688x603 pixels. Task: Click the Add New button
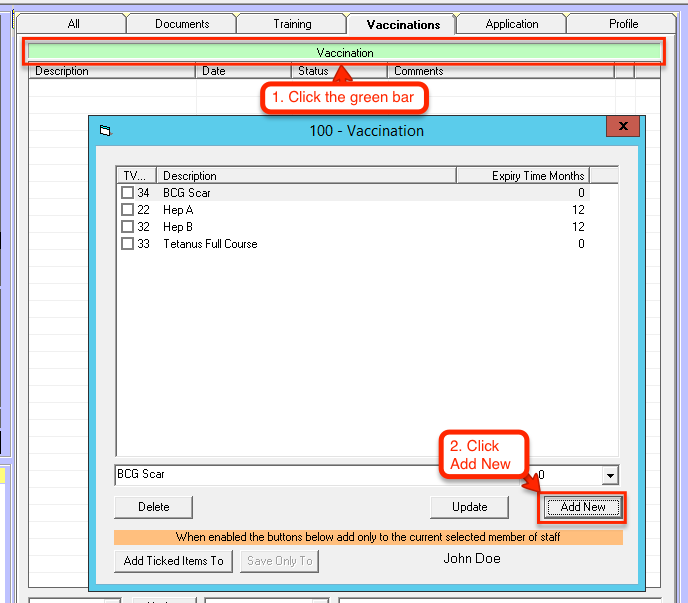tap(583, 507)
